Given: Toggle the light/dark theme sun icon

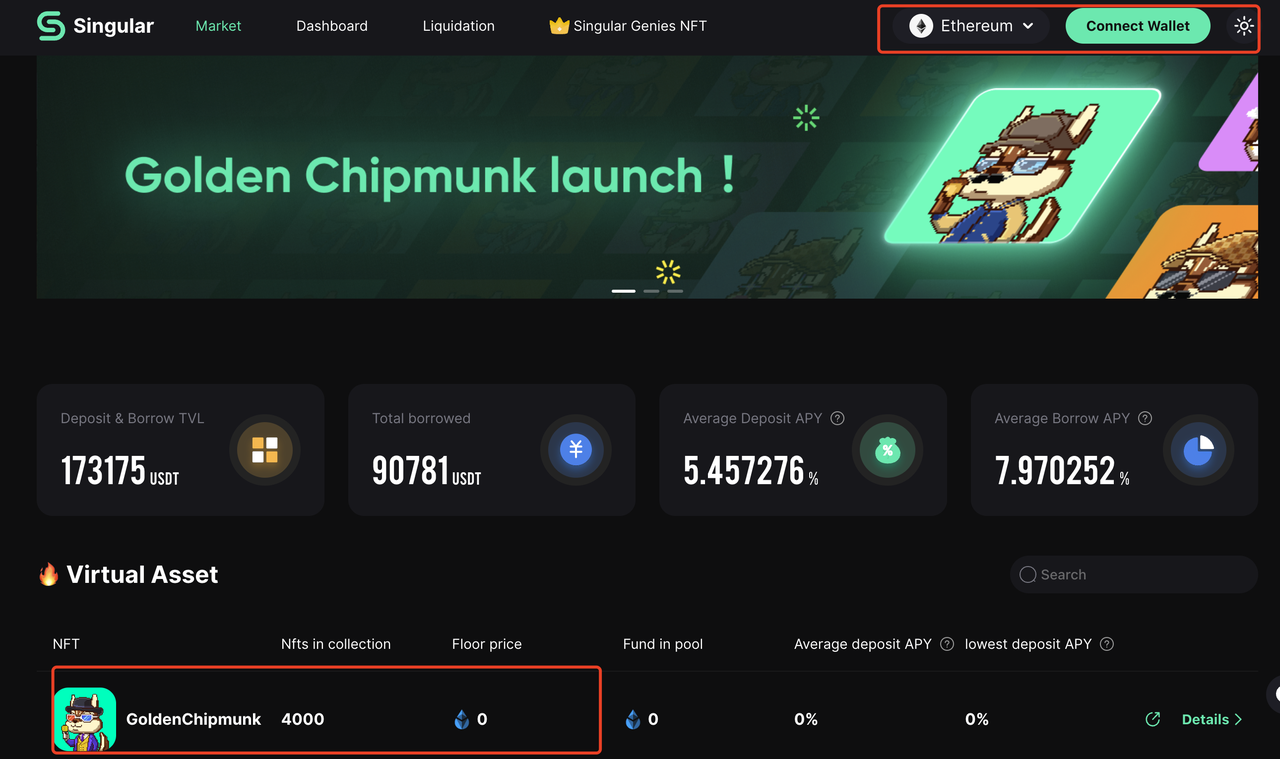Looking at the screenshot, I should click(1244, 26).
